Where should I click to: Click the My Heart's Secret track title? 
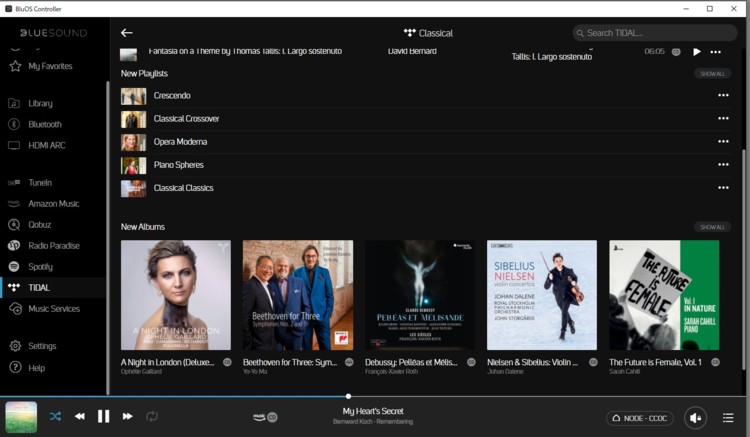click(373, 411)
